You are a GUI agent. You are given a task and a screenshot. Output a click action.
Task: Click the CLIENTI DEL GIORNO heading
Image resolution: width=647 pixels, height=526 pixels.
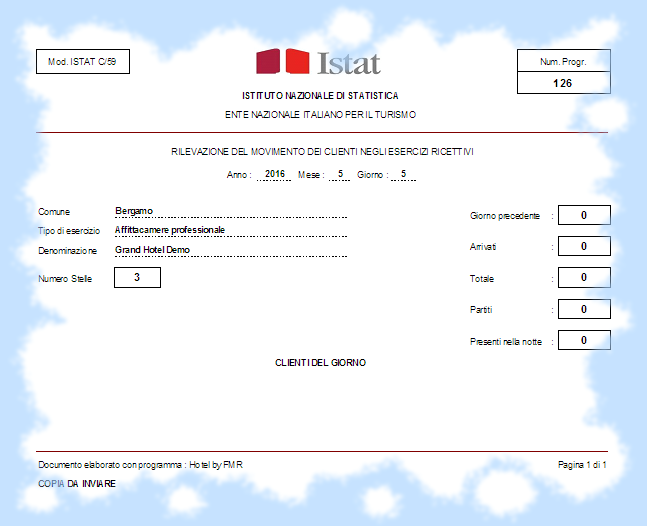click(321, 363)
